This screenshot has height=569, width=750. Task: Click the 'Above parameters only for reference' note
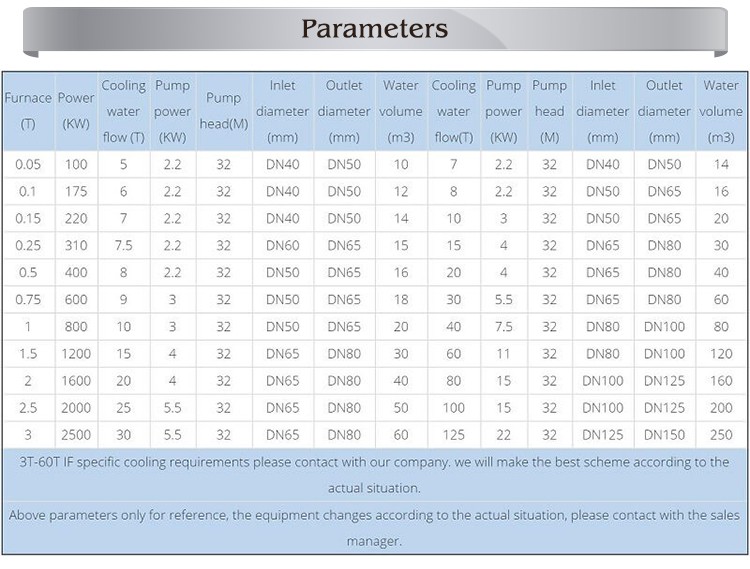(374, 528)
